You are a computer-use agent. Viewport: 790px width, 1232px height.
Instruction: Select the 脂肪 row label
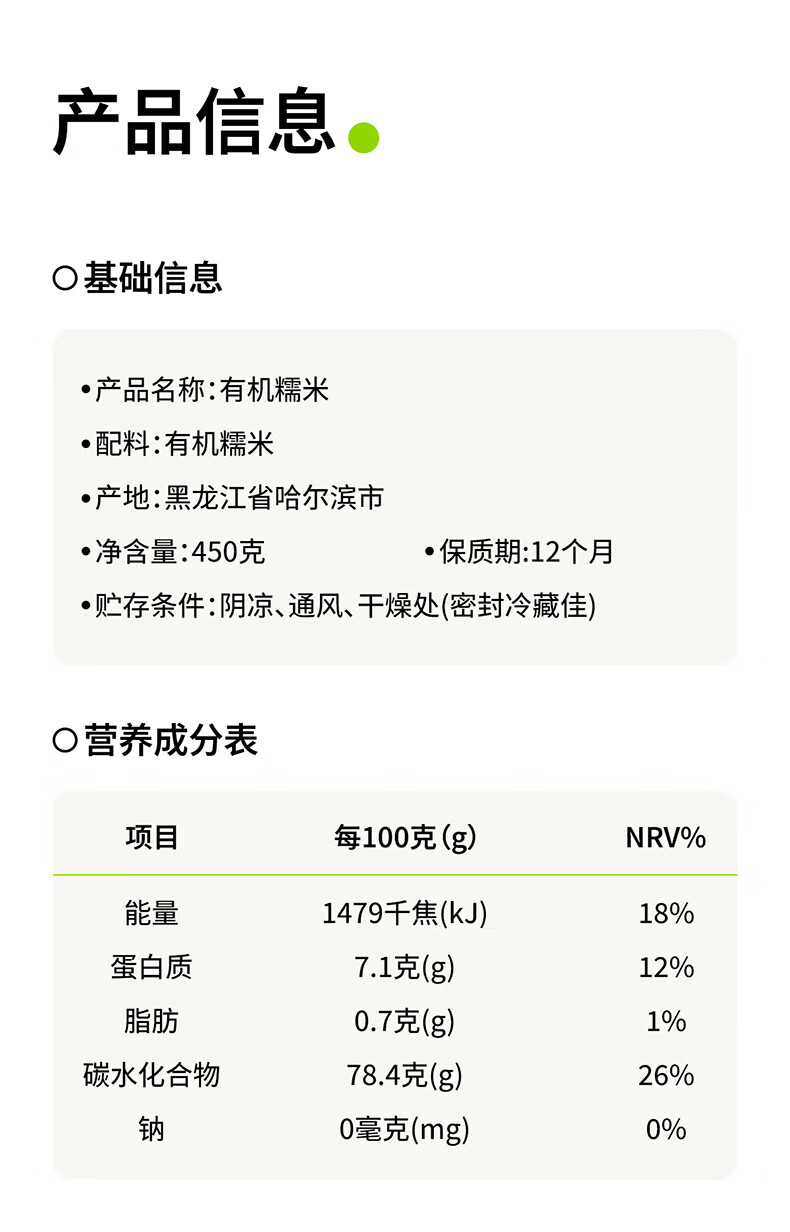pos(152,1021)
